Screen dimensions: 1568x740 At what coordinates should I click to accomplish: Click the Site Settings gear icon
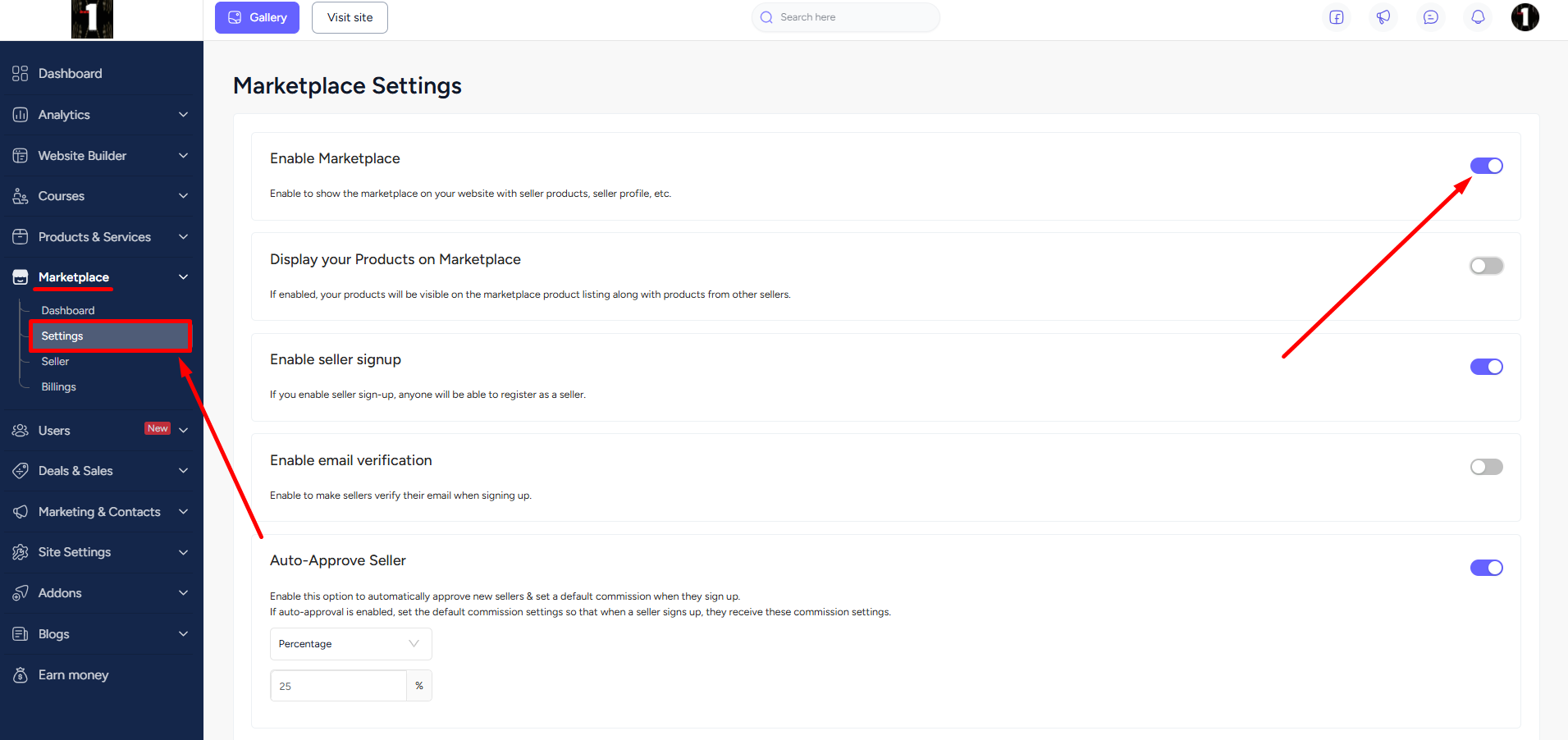click(21, 552)
